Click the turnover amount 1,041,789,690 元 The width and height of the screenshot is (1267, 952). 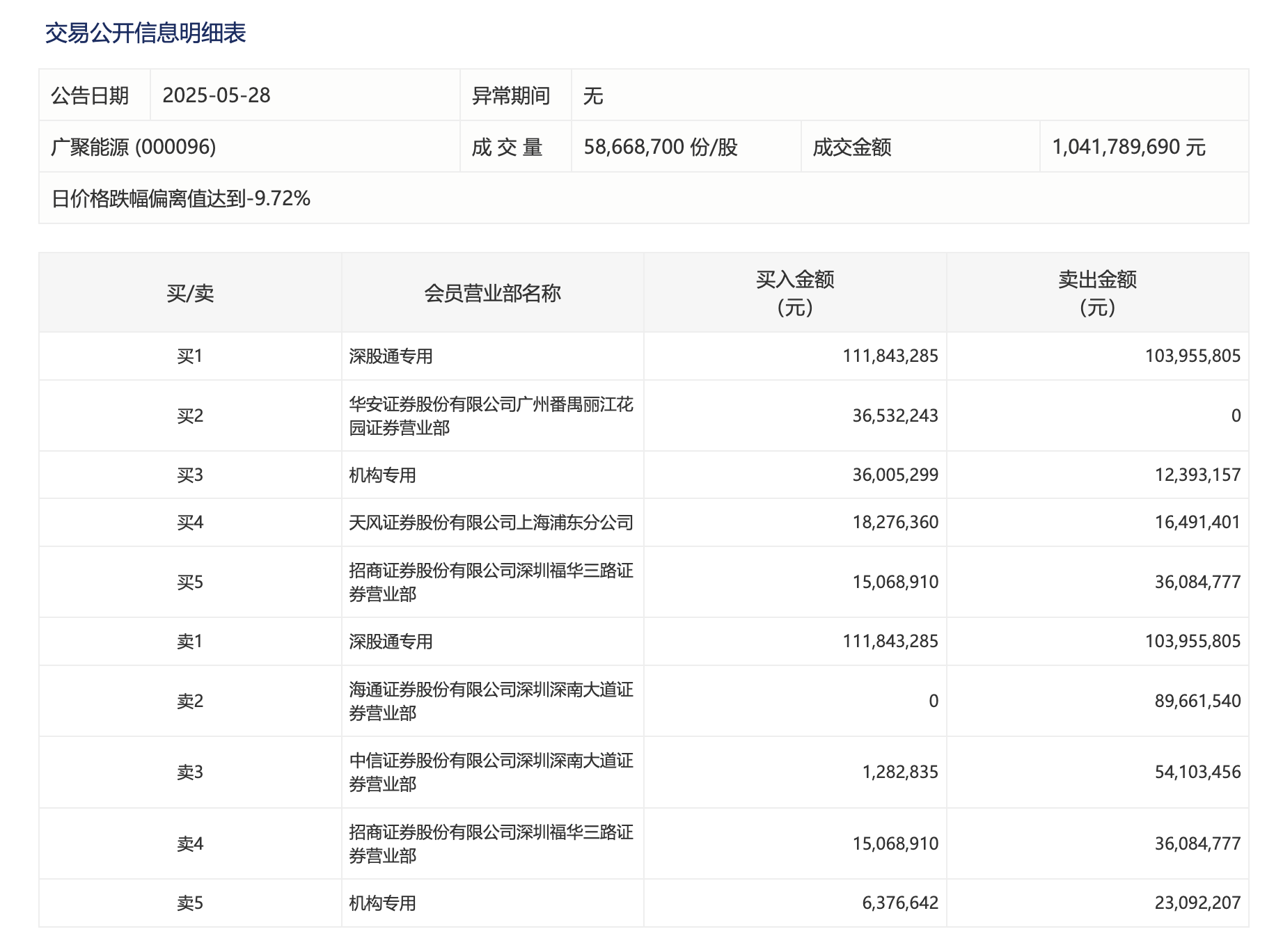pyautogui.click(x=1128, y=147)
